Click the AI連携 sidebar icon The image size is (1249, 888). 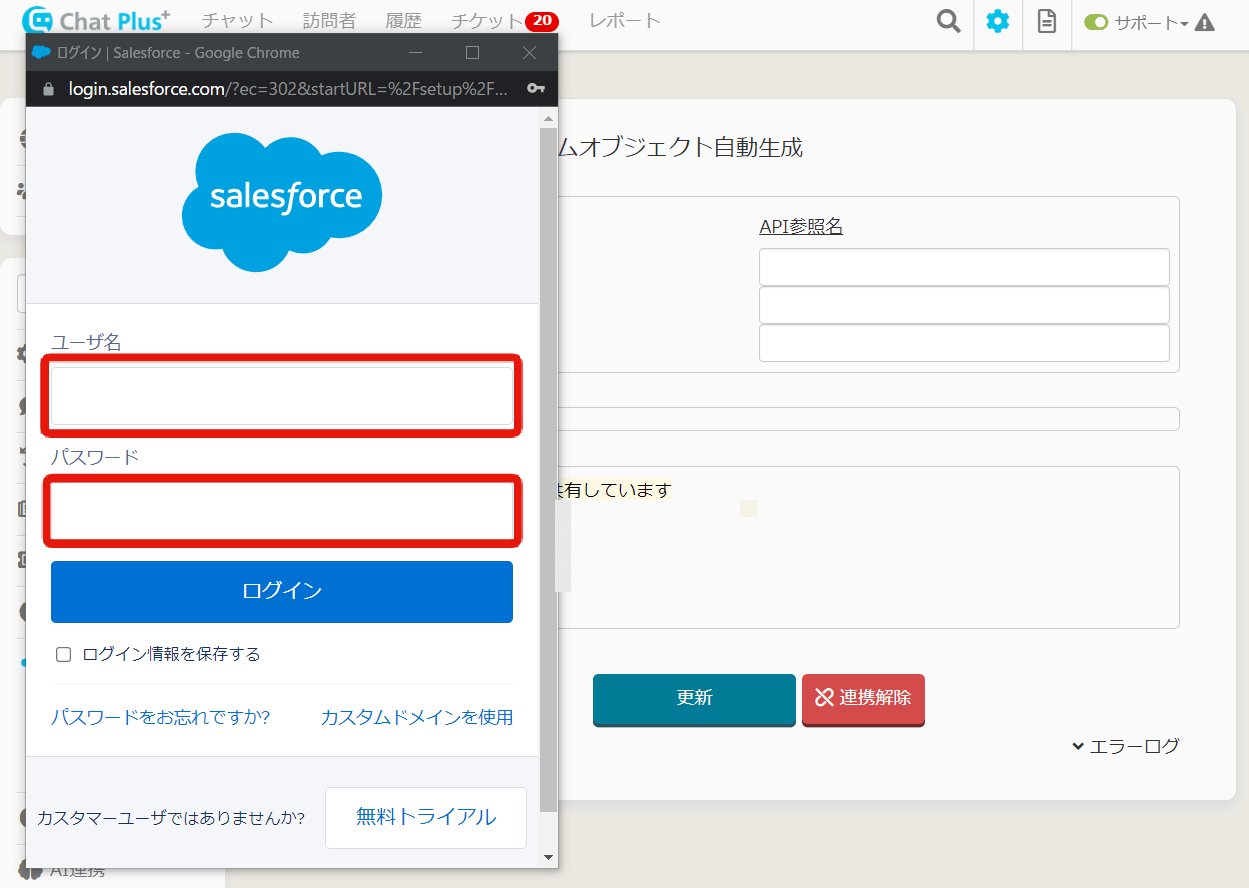pyautogui.click(x=31, y=869)
